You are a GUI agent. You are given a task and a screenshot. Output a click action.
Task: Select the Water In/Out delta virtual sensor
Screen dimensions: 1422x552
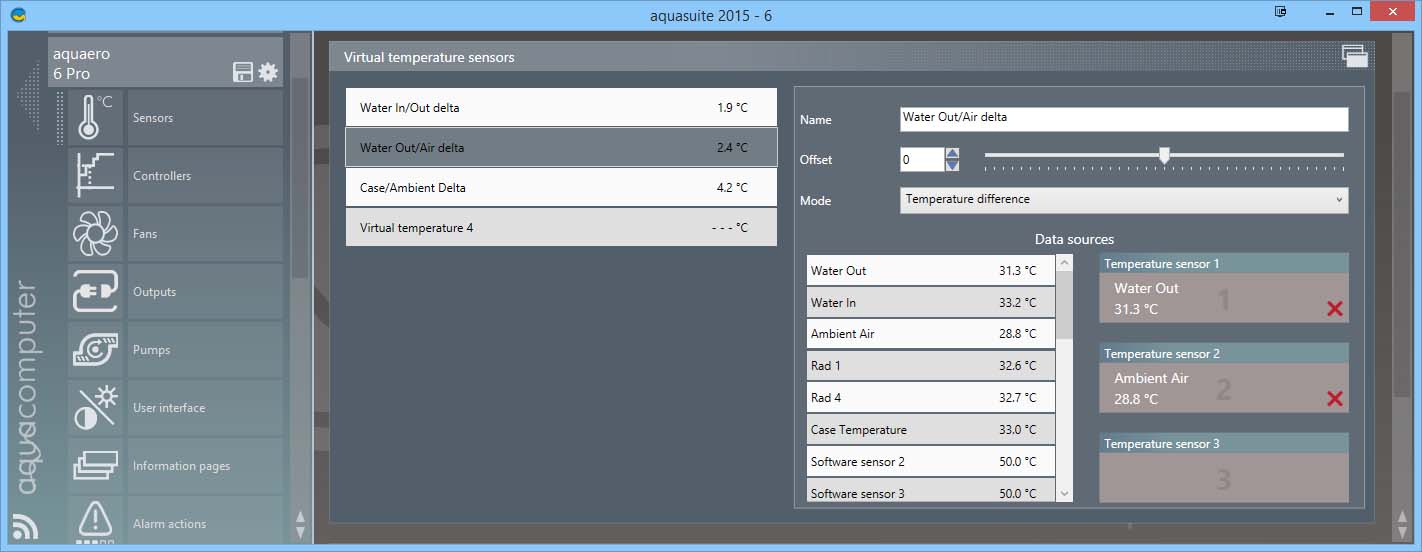pyautogui.click(x=561, y=107)
